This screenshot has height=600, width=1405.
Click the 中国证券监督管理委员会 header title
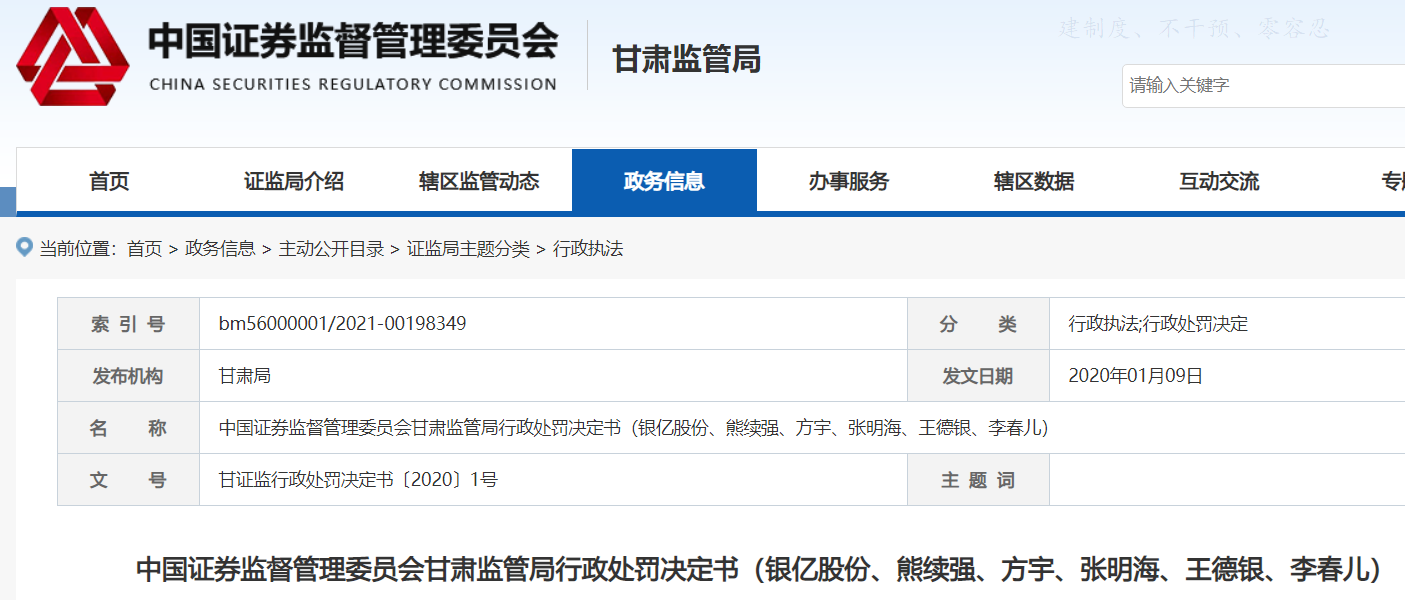[353, 41]
